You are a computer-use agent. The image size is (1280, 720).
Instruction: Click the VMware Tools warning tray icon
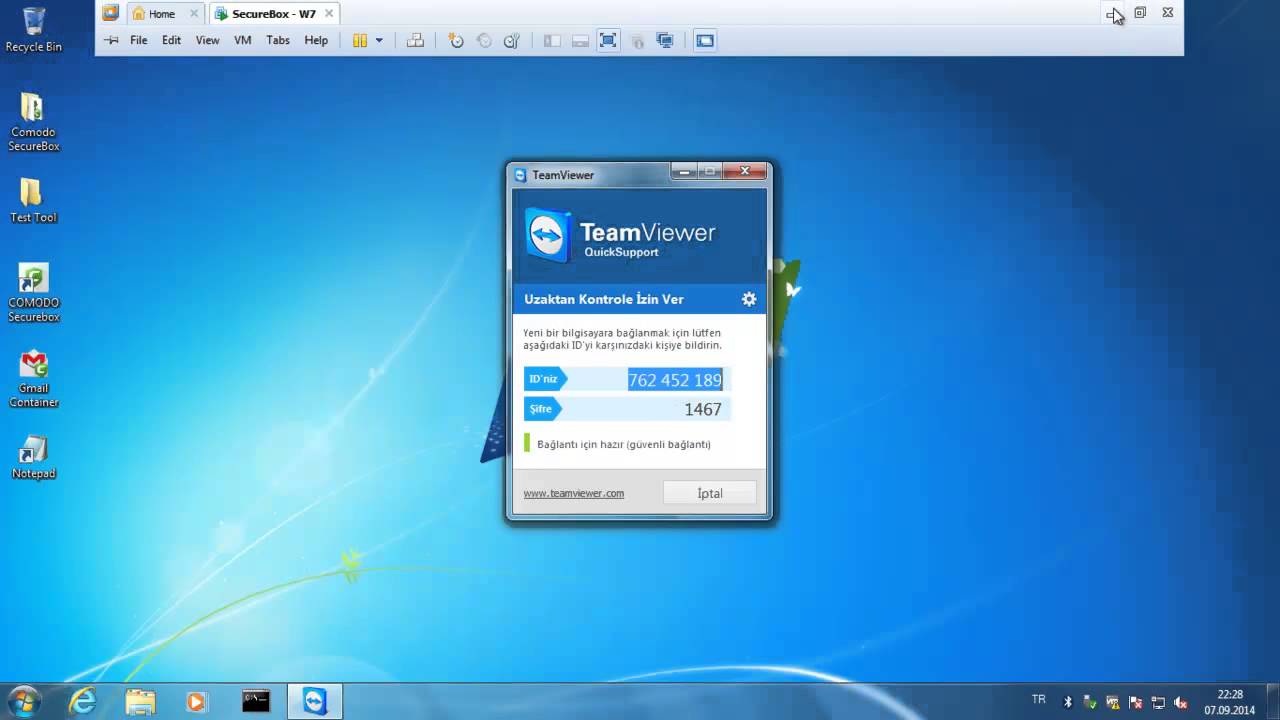1113,702
